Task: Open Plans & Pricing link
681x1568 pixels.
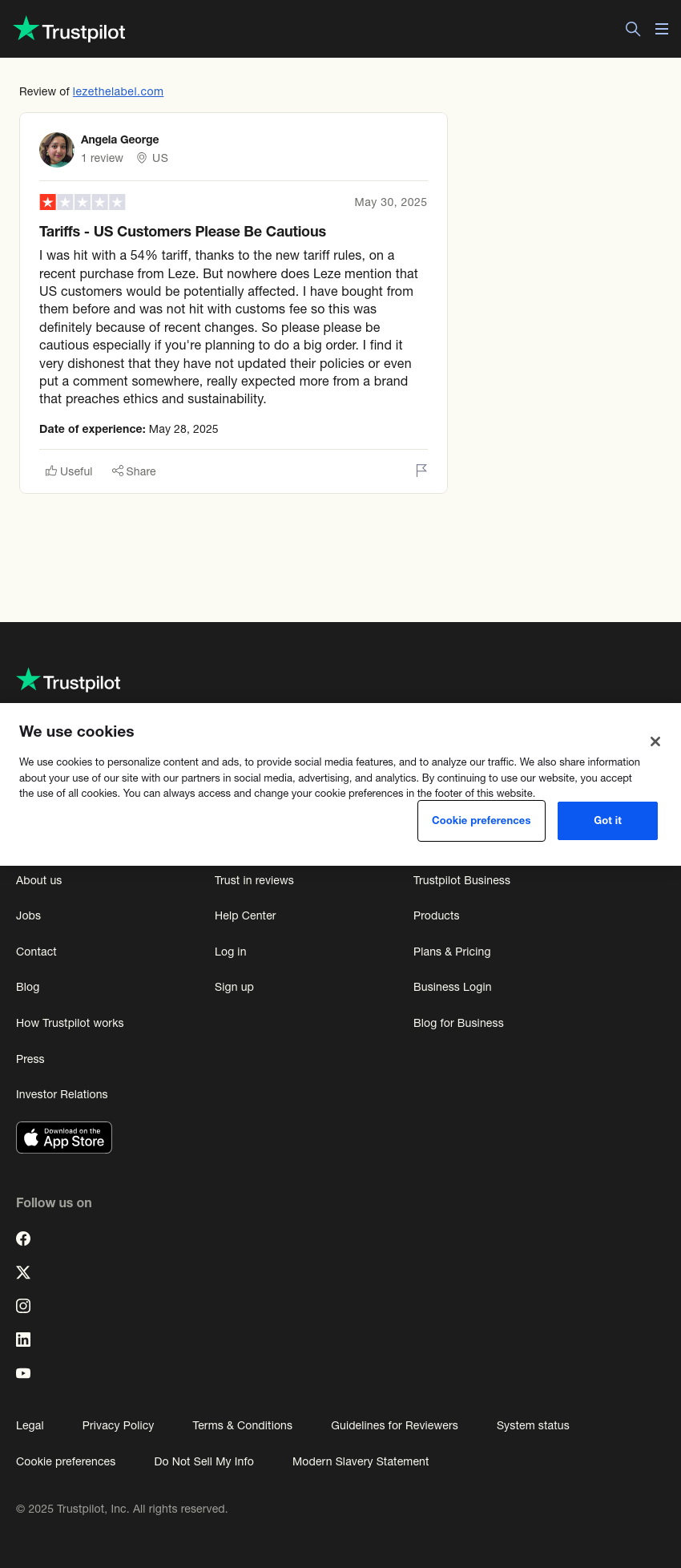Action: click(x=452, y=952)
